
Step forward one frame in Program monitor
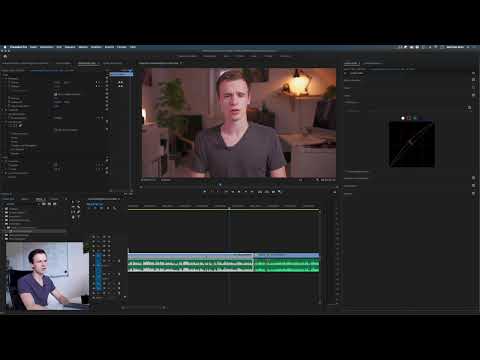pos(246,192)
